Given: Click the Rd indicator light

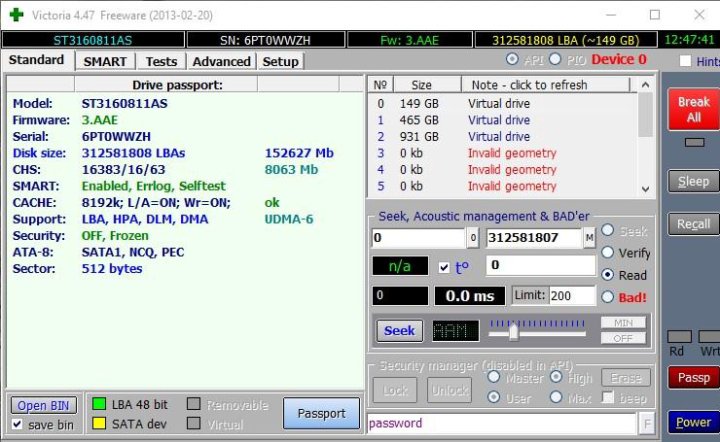Looking at the screenshot, I should (x=678, y=337).
